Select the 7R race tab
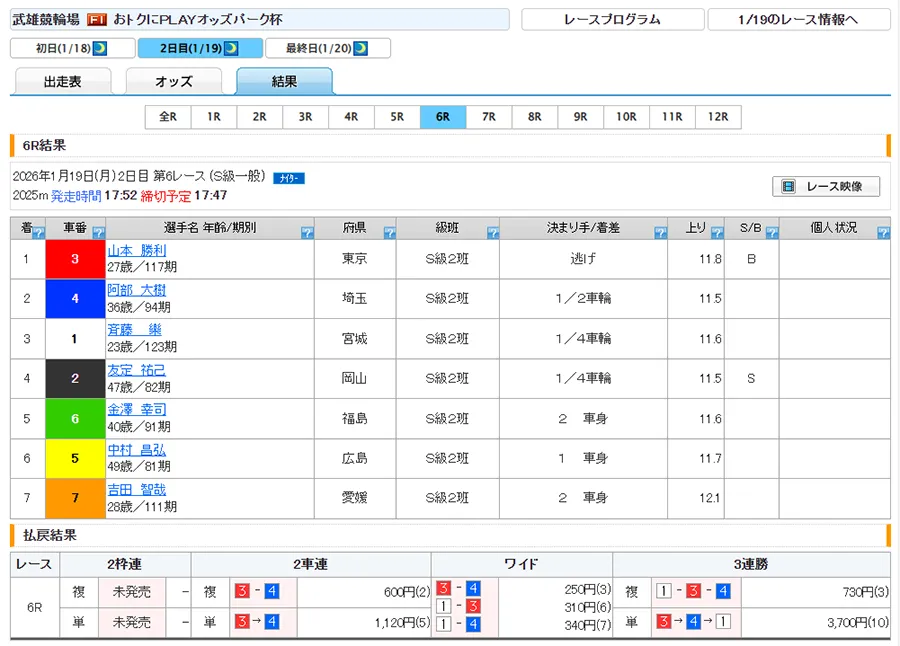The height and width of the screenshot is (646, 900). click(x=489, y=117)
